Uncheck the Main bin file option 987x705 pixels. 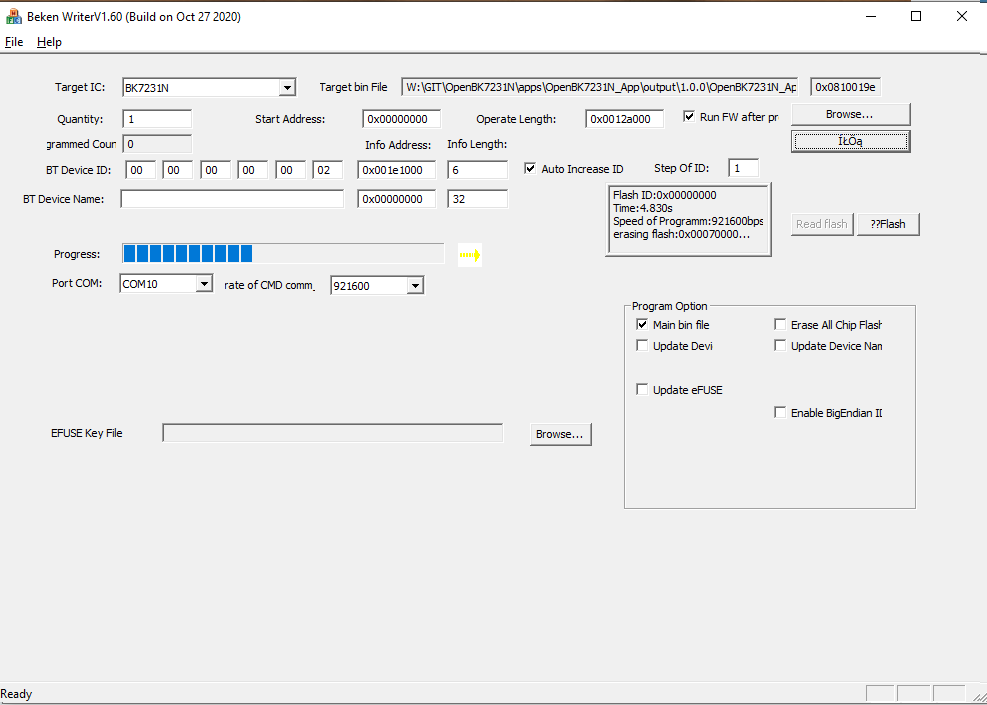point(642,325)
